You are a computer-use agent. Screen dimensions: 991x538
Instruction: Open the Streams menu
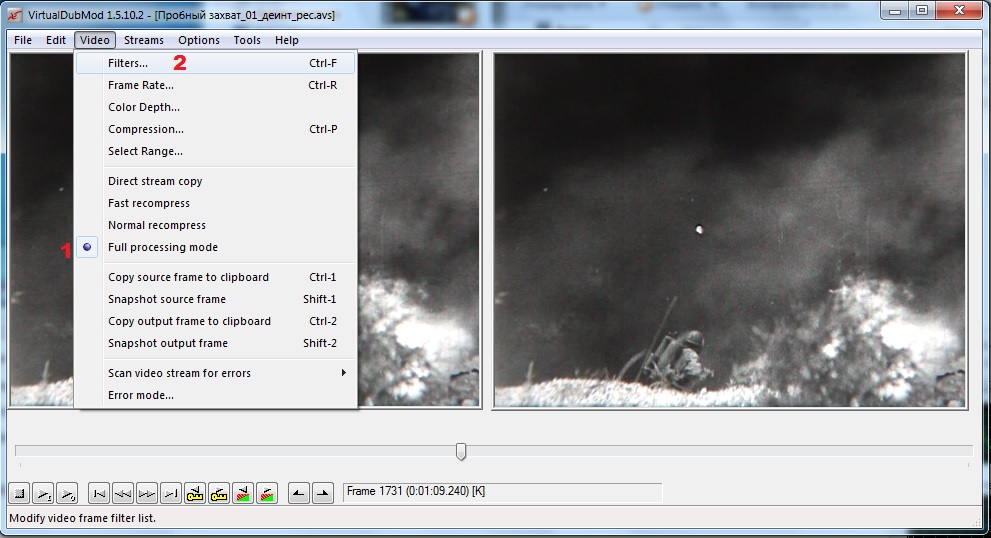(143, 40)
